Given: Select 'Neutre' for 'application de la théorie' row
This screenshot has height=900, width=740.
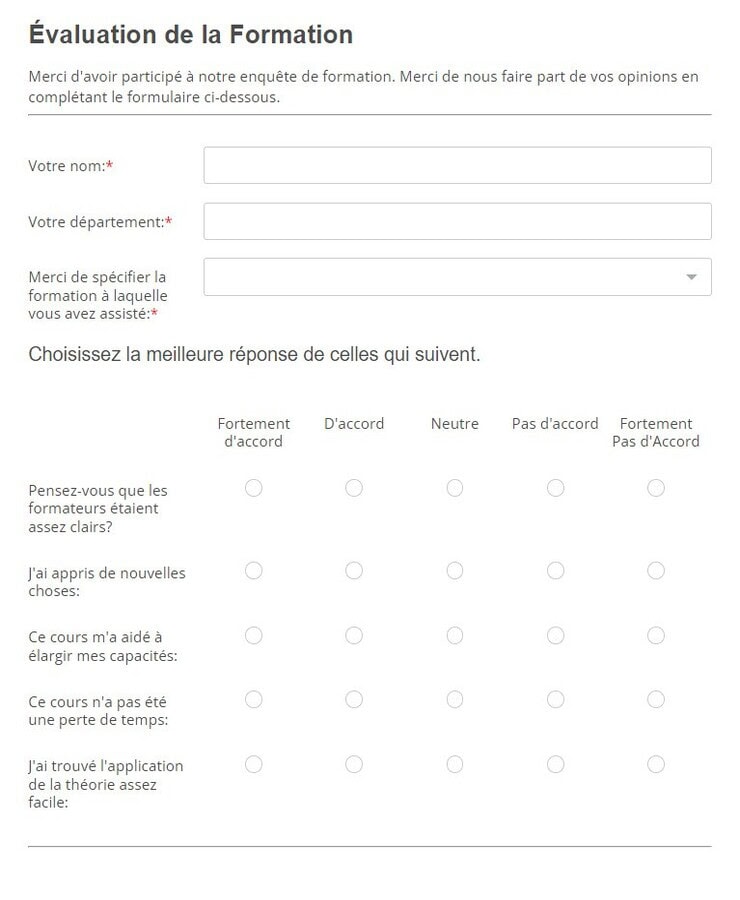Looking at the screenshot, I should (x=455, y=765).
